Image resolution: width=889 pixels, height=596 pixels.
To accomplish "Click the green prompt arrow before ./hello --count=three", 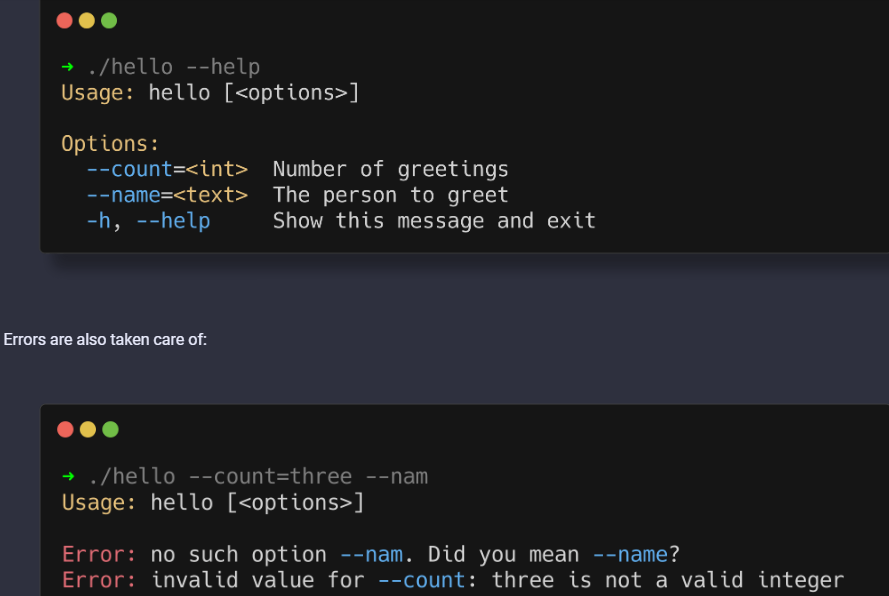I will pos(68,476).
